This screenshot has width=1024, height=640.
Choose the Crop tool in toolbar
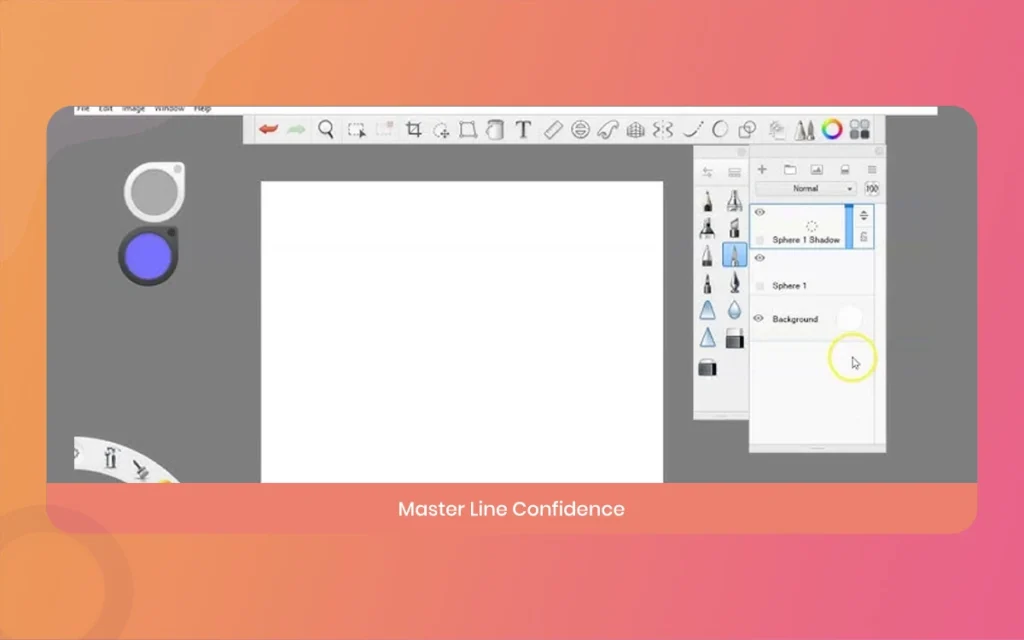coord(413,129)
